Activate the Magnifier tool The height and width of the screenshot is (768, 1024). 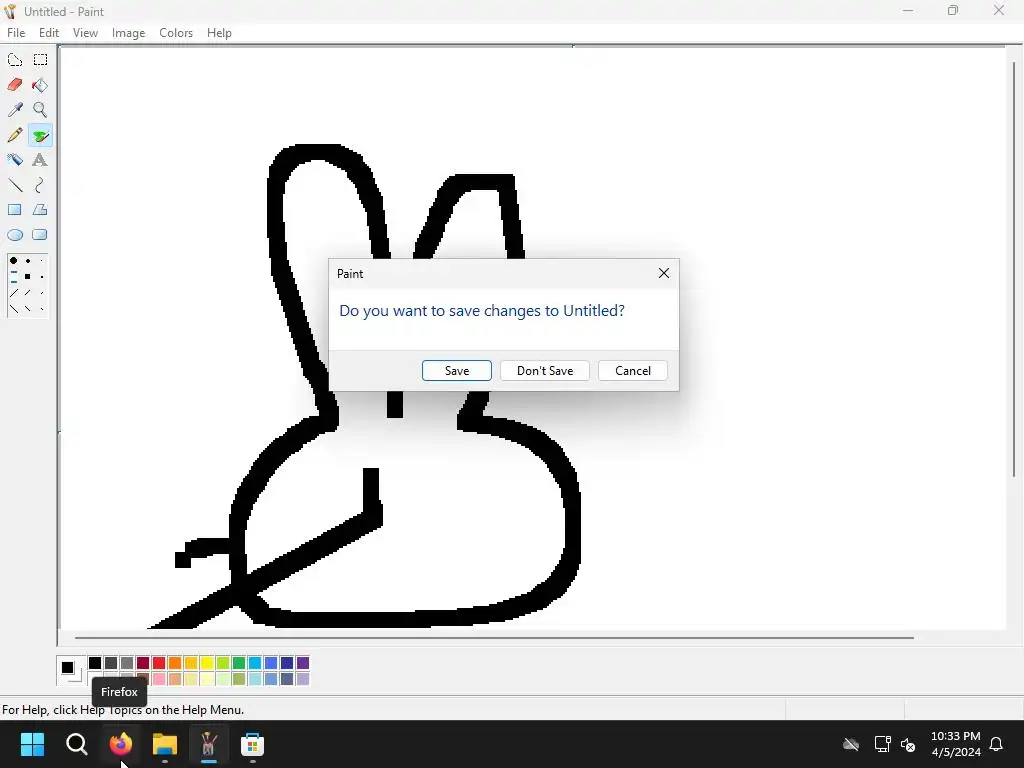pyautogui.click(x=40, y=110)
